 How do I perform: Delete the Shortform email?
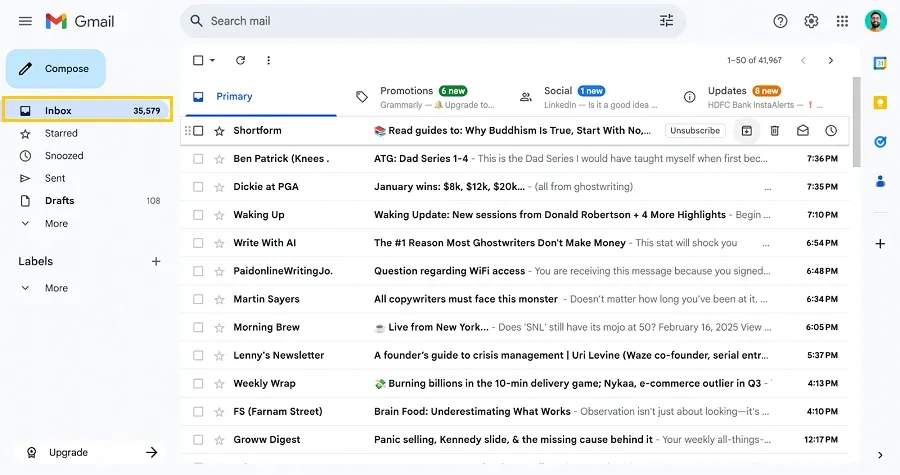coord(774,131)
